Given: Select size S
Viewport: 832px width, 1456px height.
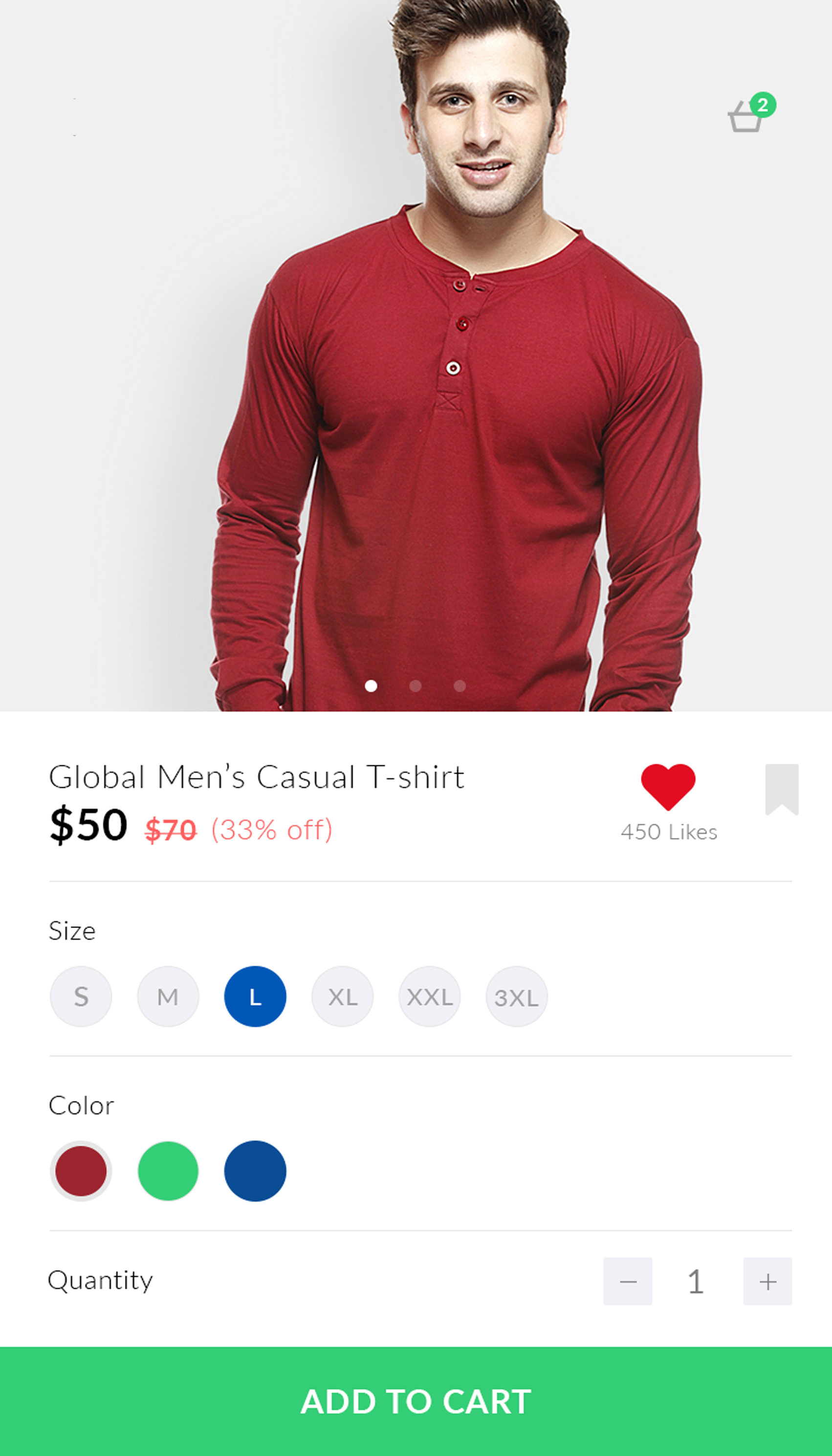Looking at the screenshot, I should [x=81, y=996].
